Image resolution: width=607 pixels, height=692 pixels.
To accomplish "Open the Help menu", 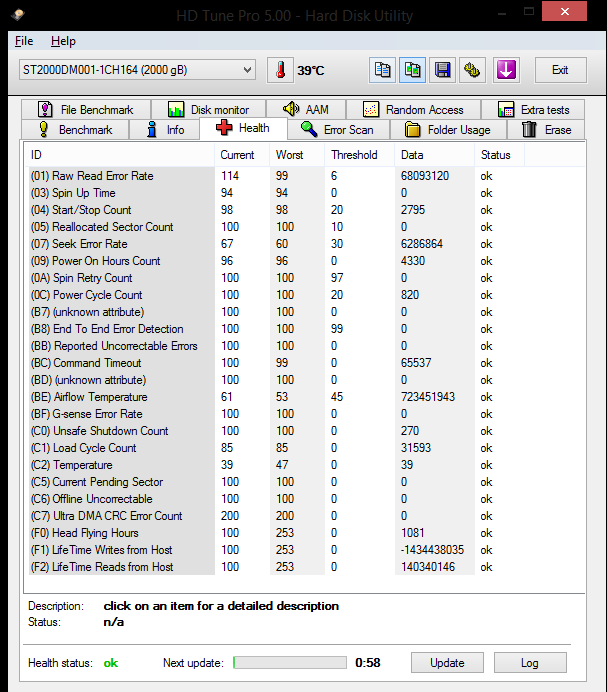I will [63, 41].
